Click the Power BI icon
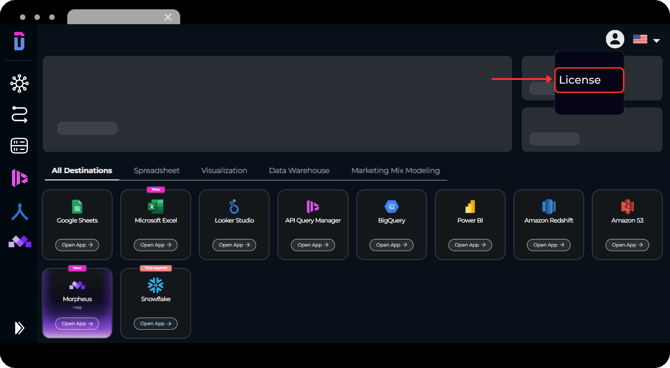 (470, 207)
